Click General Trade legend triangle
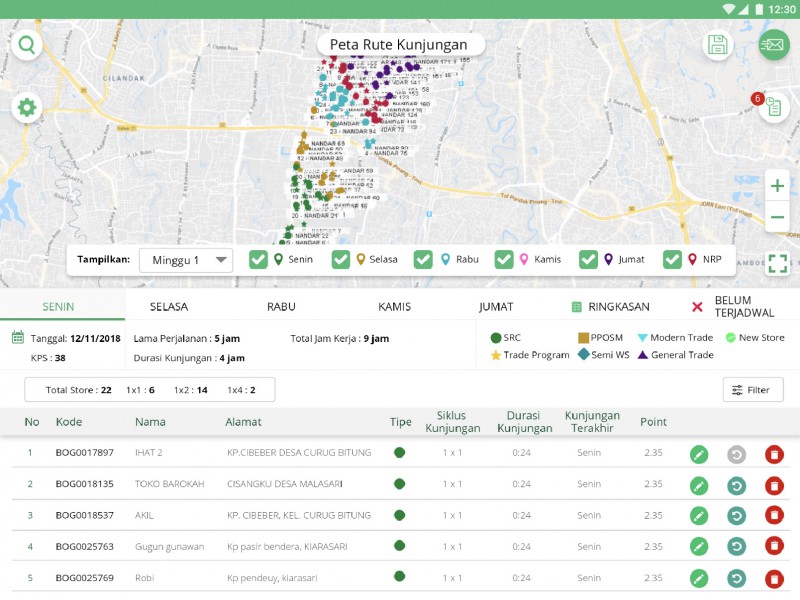Viewport: 800px width, 600px height. coord(643,355)
